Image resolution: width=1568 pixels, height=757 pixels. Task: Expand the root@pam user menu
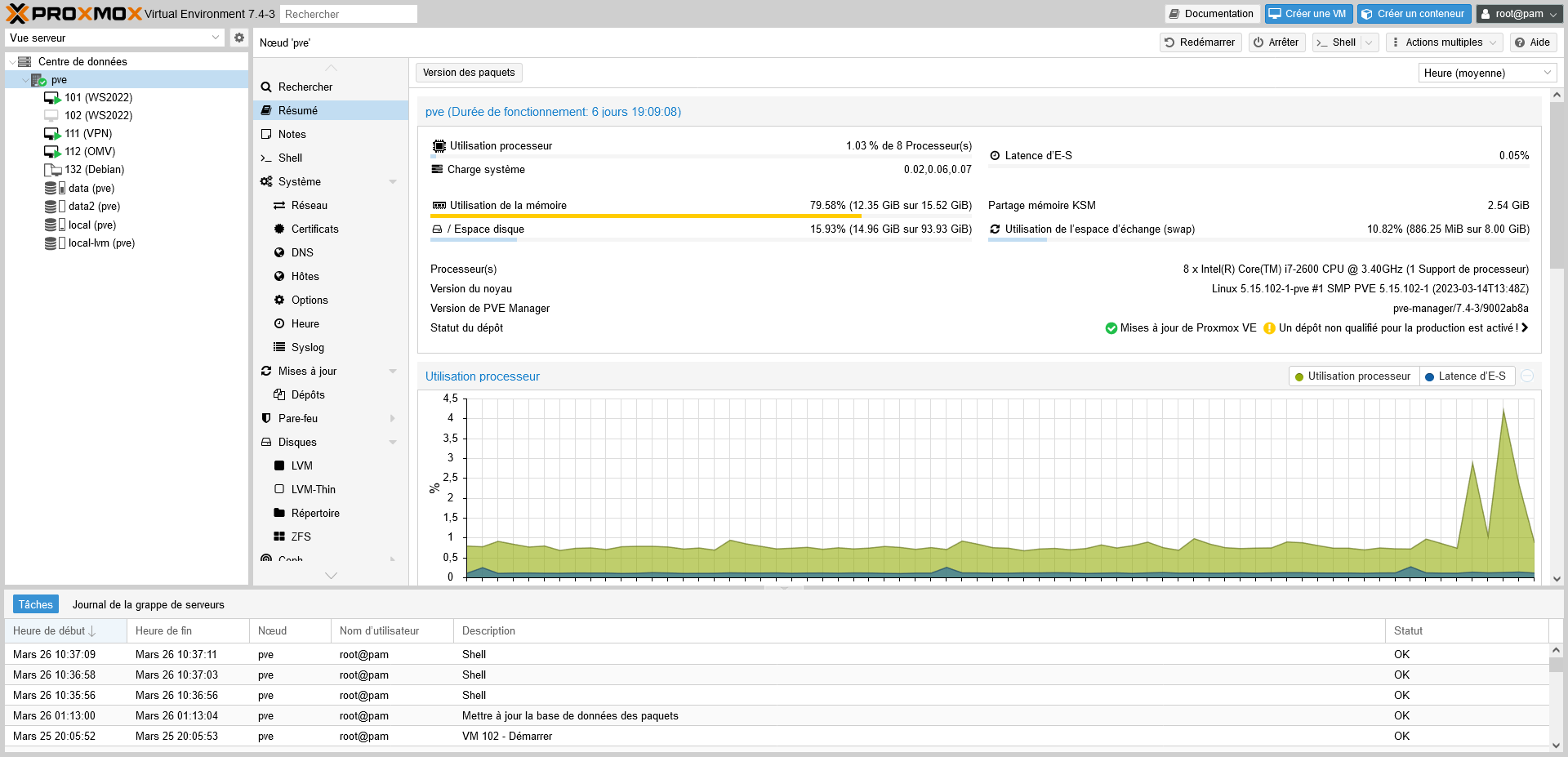click(1519, 14)
